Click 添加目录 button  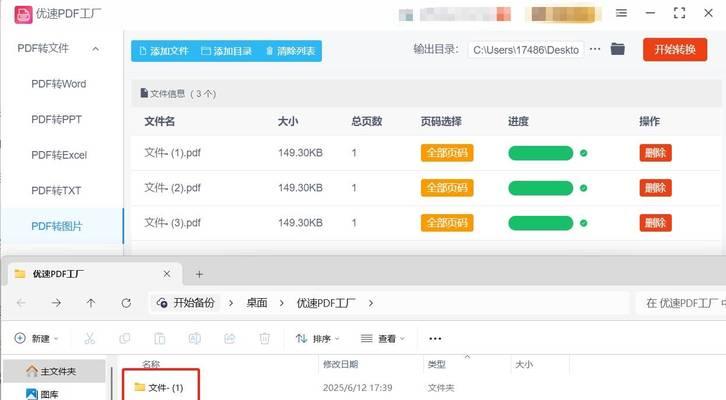(227, 51)
